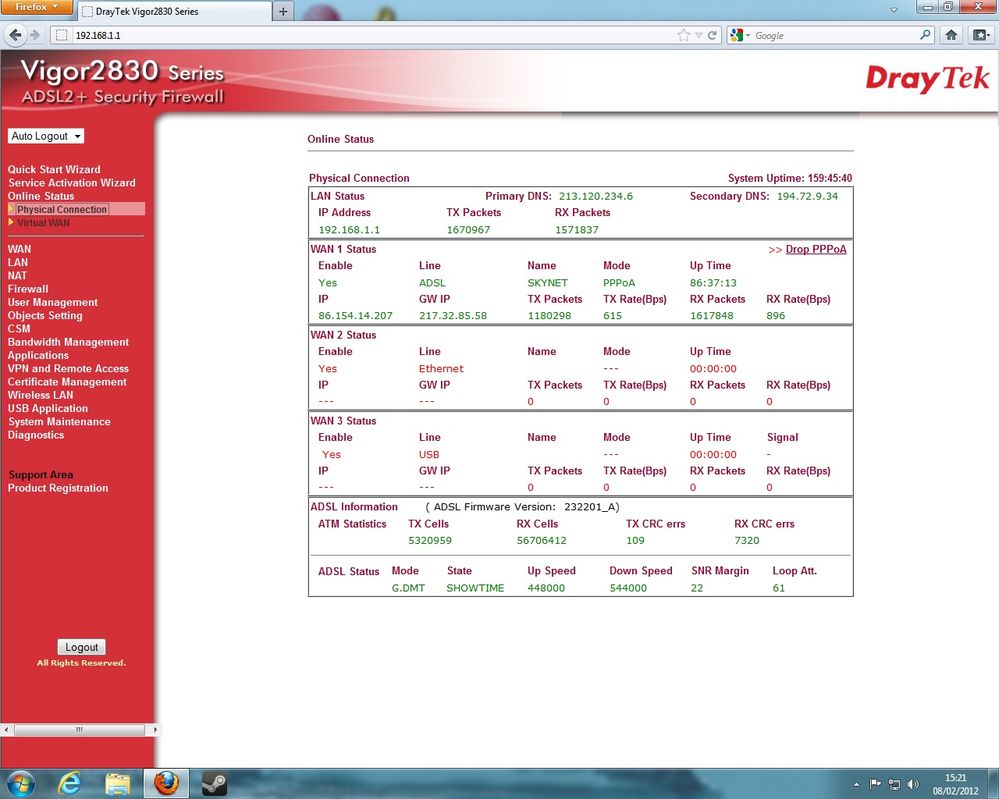The image size is (999, 799).
Task: Expand hidden icons in the system tray
Action: 856,784
